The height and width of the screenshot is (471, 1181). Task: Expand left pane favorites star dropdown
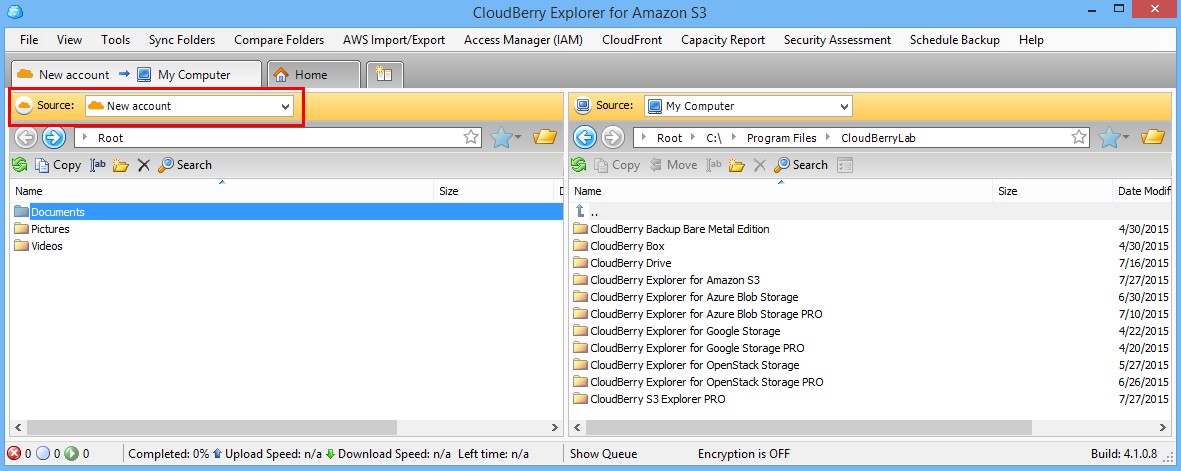pos(517,137)
